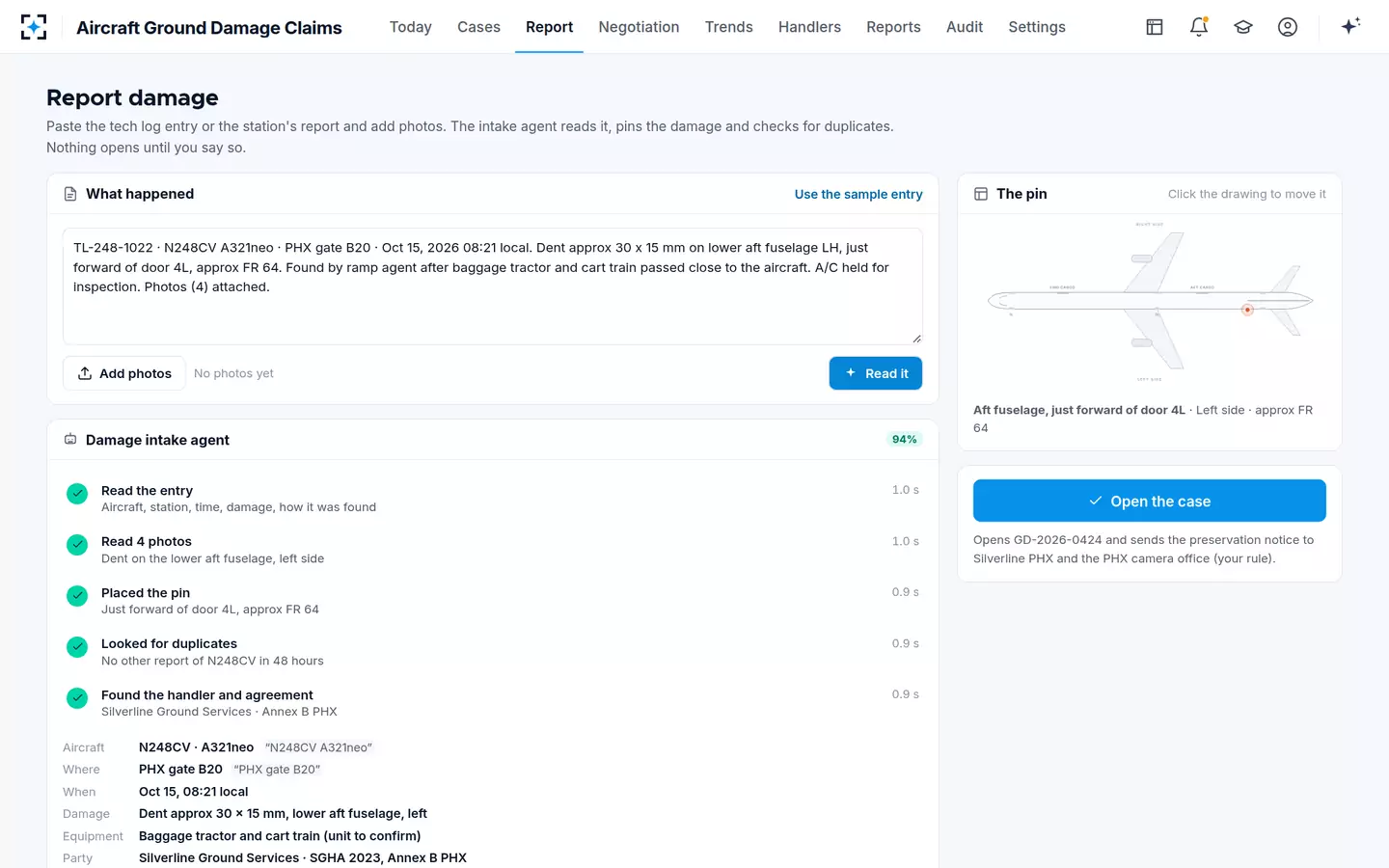The height and width of the screenshot is (868, 1389).
Task: Click the Read it button
Action: pyautogui.click(x=876, y=373)
